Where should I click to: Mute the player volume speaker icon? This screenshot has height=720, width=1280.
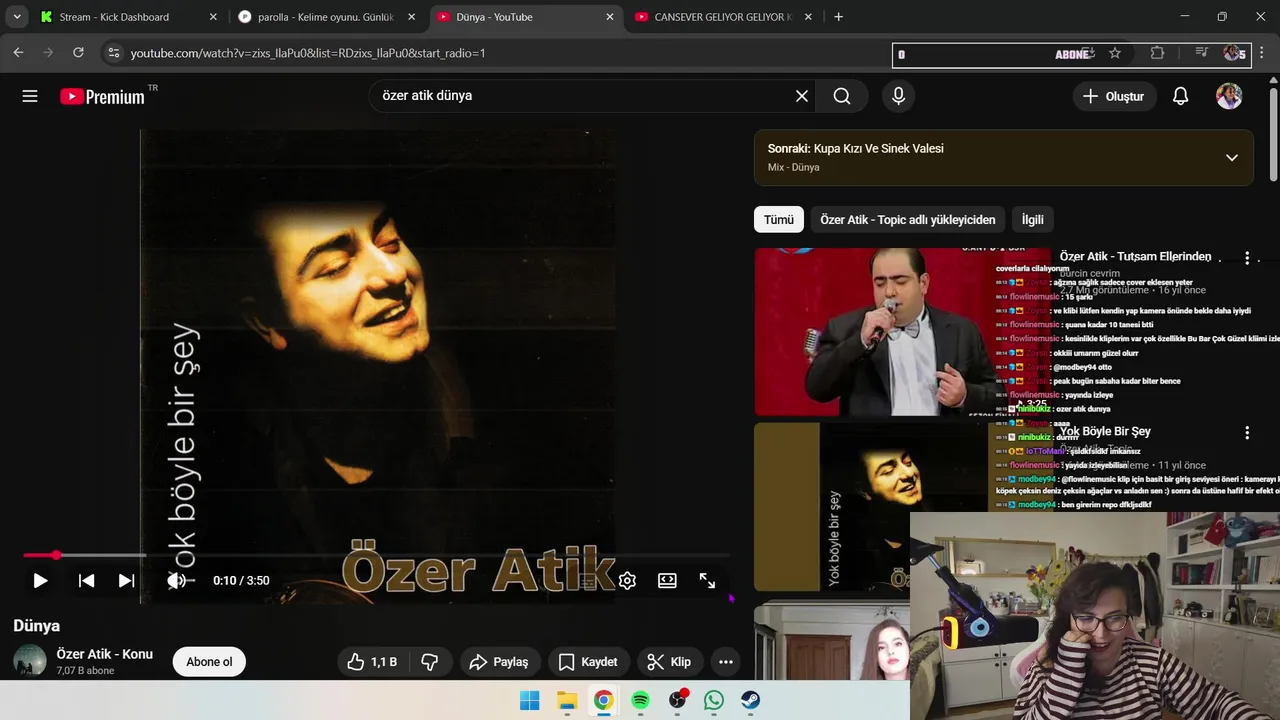[174, 580]
